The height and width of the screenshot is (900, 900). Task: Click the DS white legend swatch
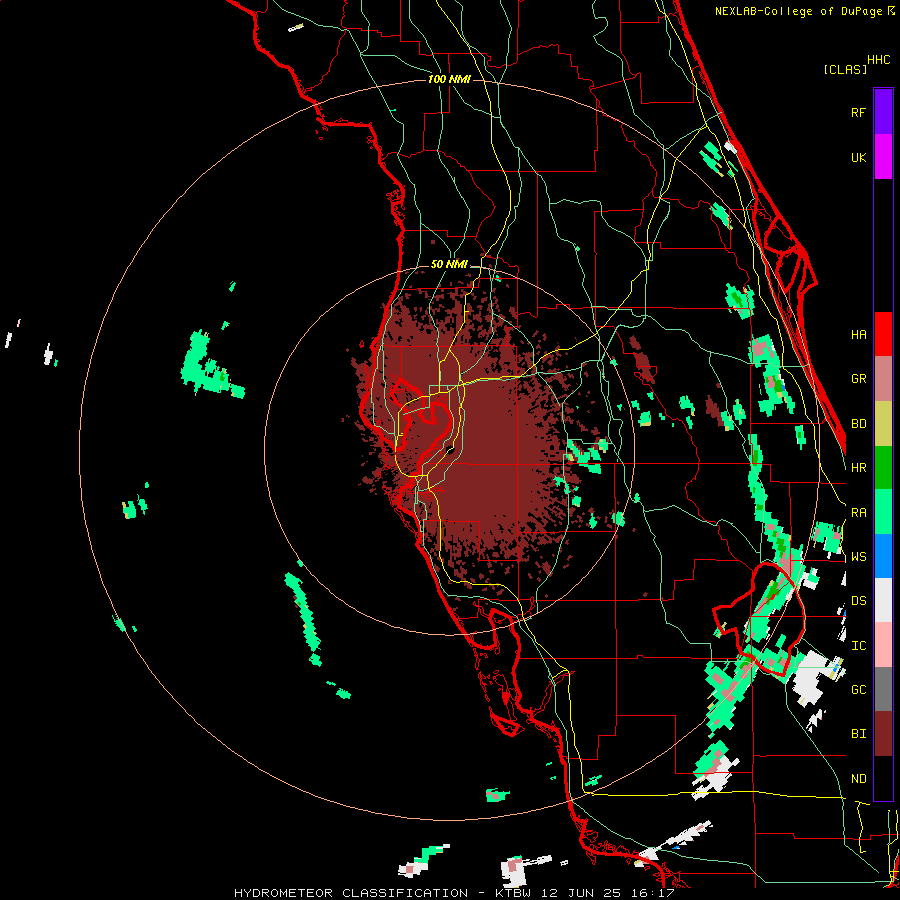(x=883, y=600)
